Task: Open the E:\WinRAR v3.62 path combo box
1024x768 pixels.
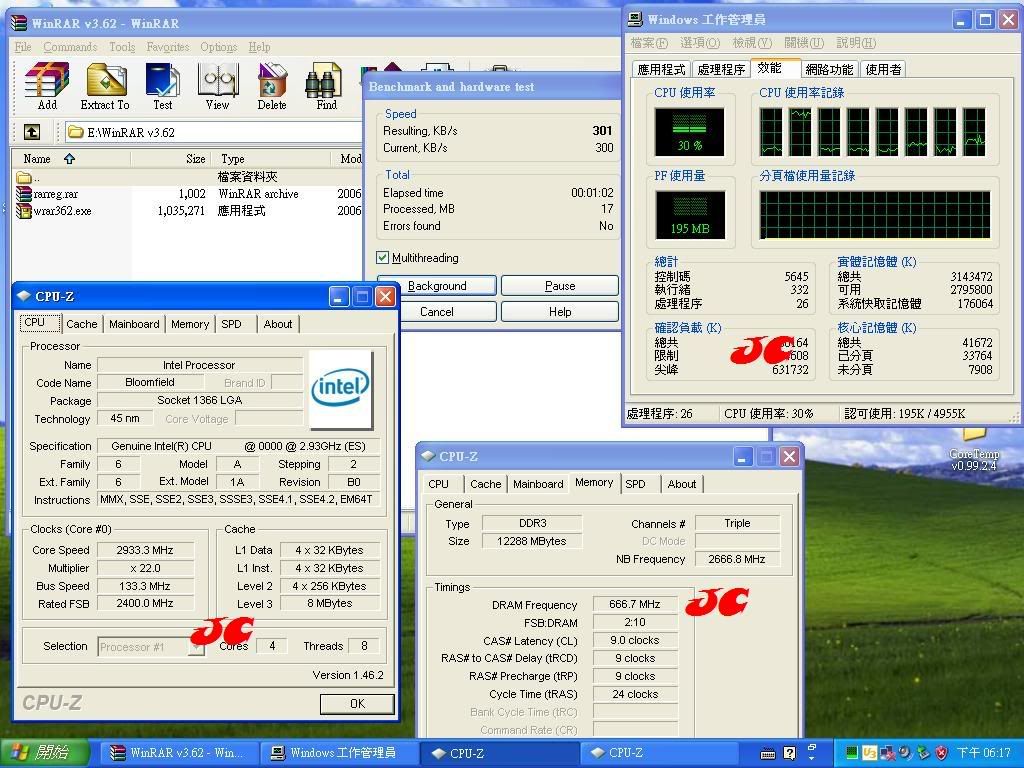Action: coord(214,133)
